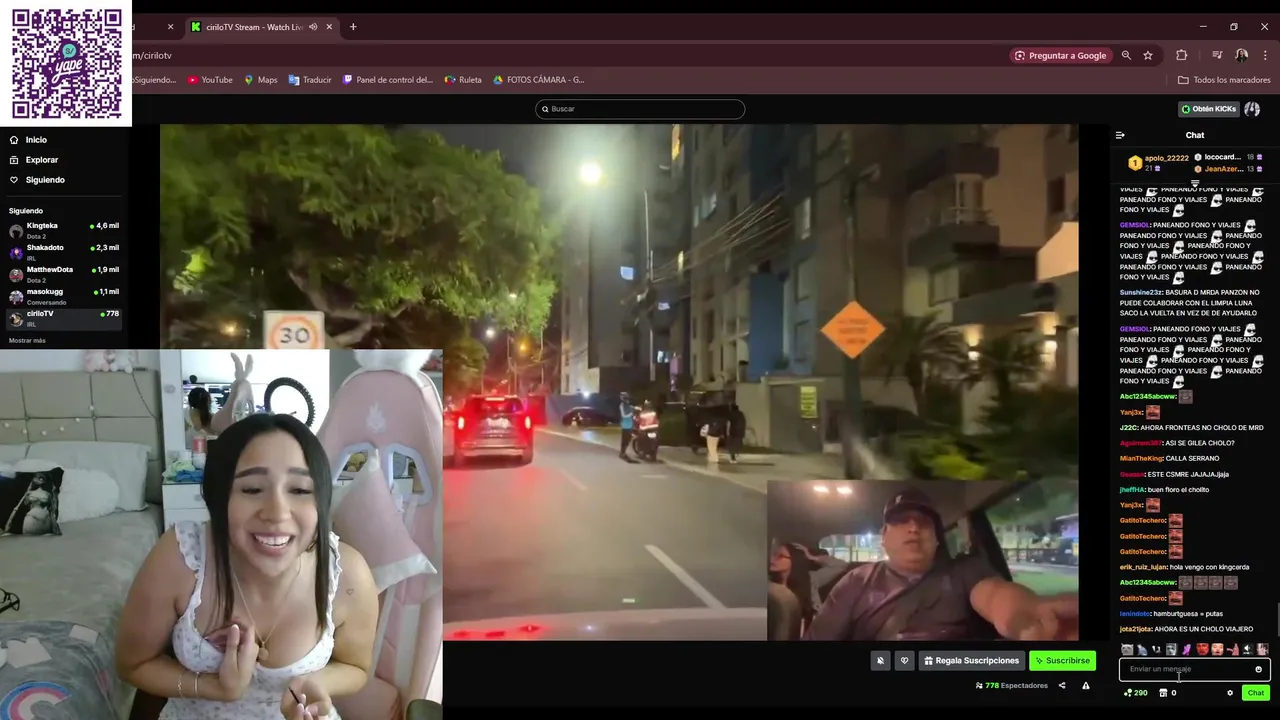Open chat settings gear icon
The height and width of the screenshot is (720, 1280).
[1230, 693]
